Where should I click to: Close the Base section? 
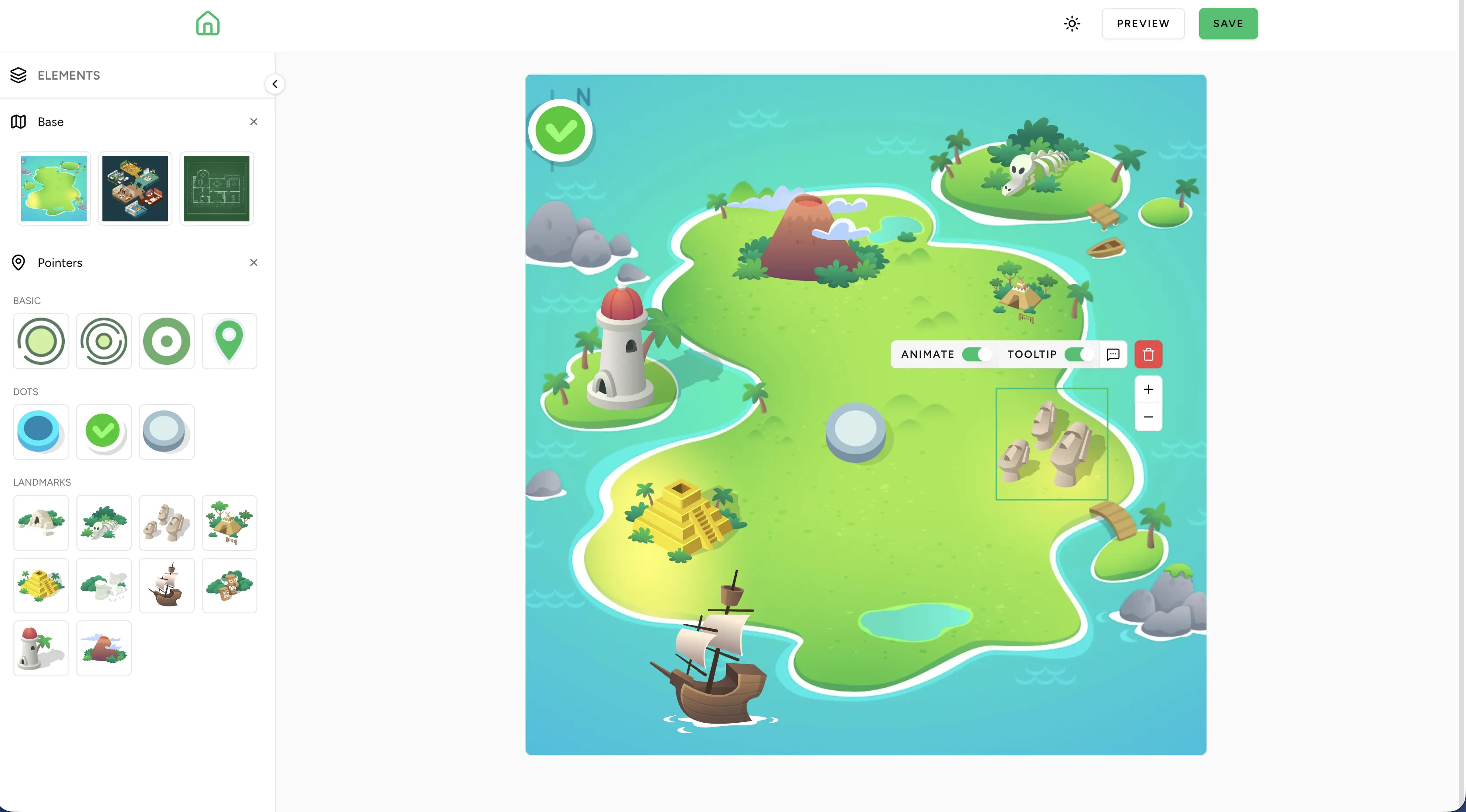(254, 121)
